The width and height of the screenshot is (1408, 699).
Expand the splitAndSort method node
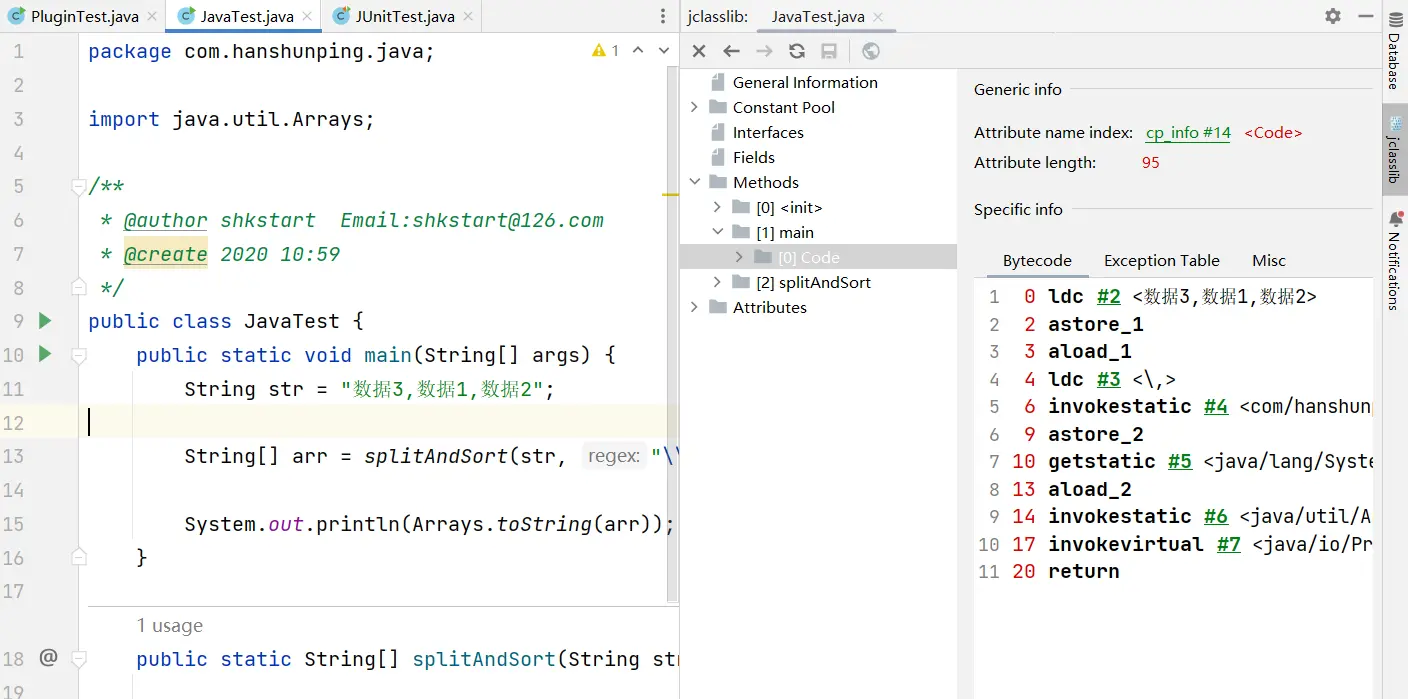click(717, 282)
